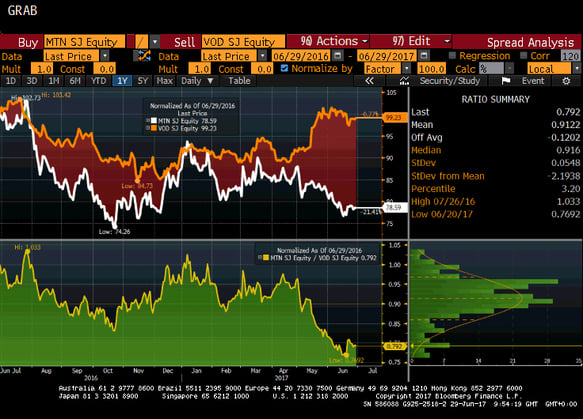Collapse the side panel using double-left-arrow icon
Image resolution: width=583 pixels, height=419 pixels.
click(369, 81)
